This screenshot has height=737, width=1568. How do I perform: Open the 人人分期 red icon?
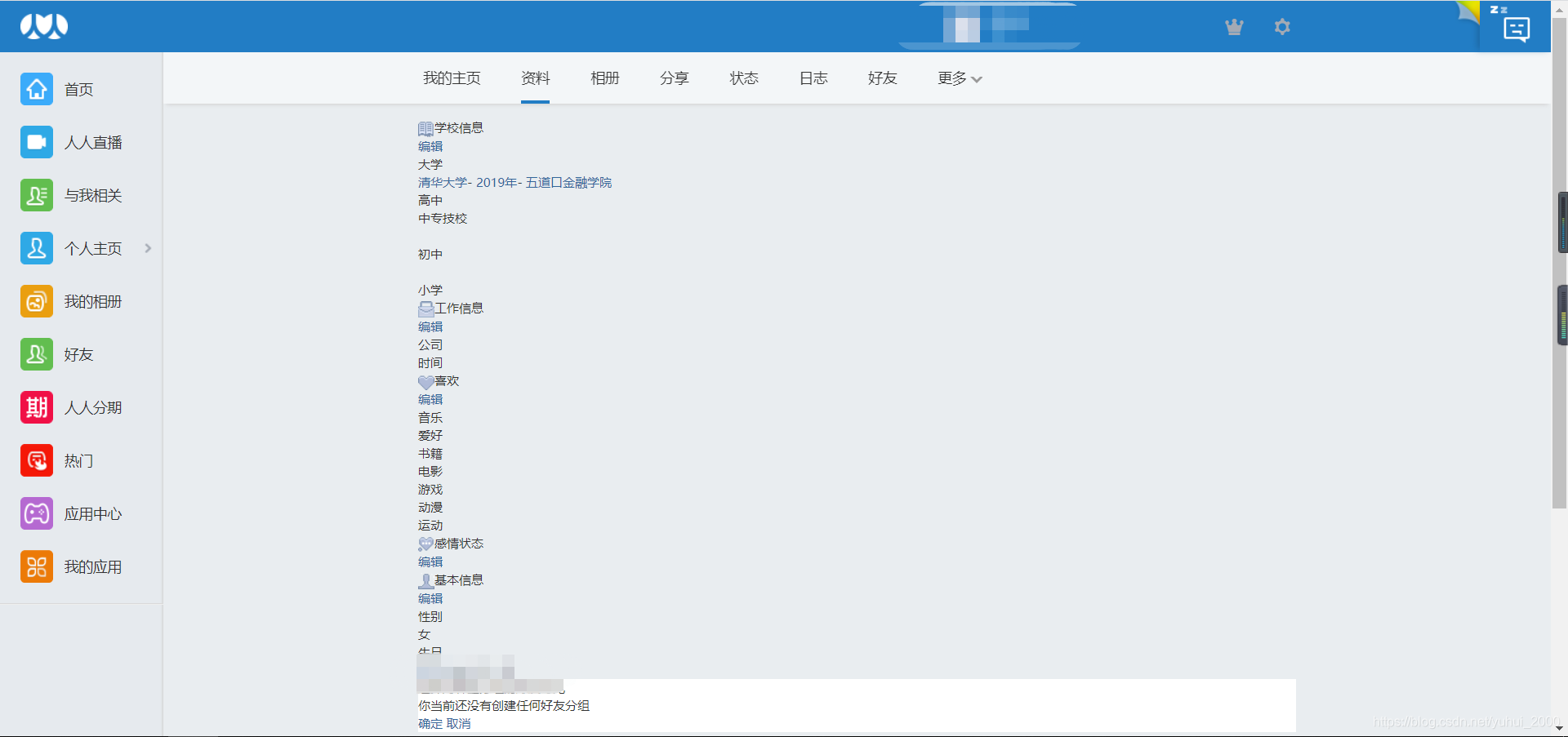point(37,407)
